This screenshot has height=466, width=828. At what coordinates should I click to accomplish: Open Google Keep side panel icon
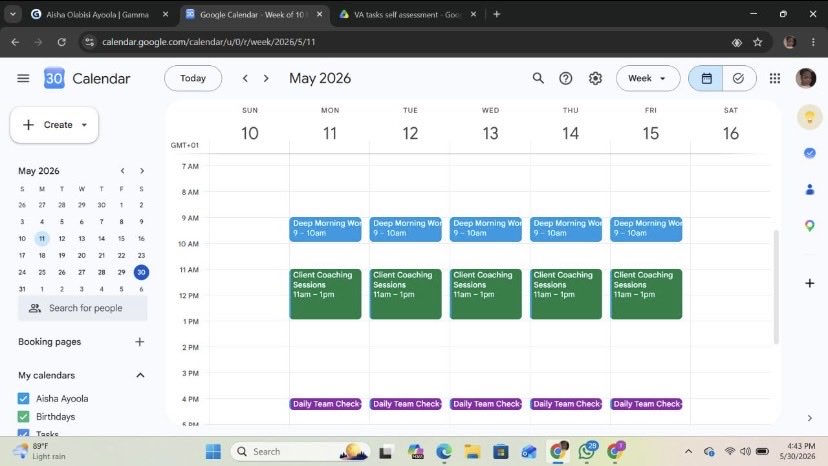810,117
